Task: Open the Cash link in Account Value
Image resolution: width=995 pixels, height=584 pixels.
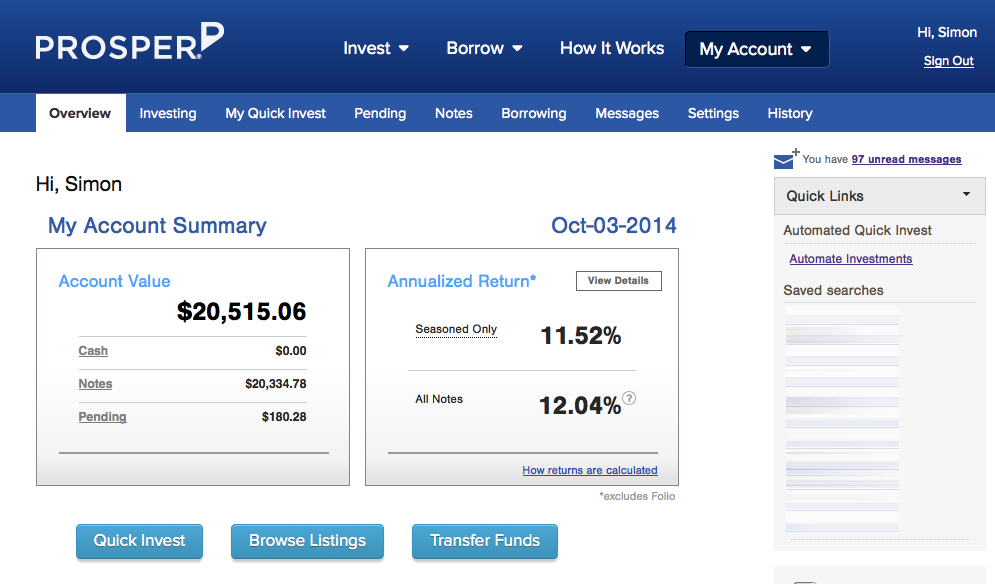Action: (93, 350)
